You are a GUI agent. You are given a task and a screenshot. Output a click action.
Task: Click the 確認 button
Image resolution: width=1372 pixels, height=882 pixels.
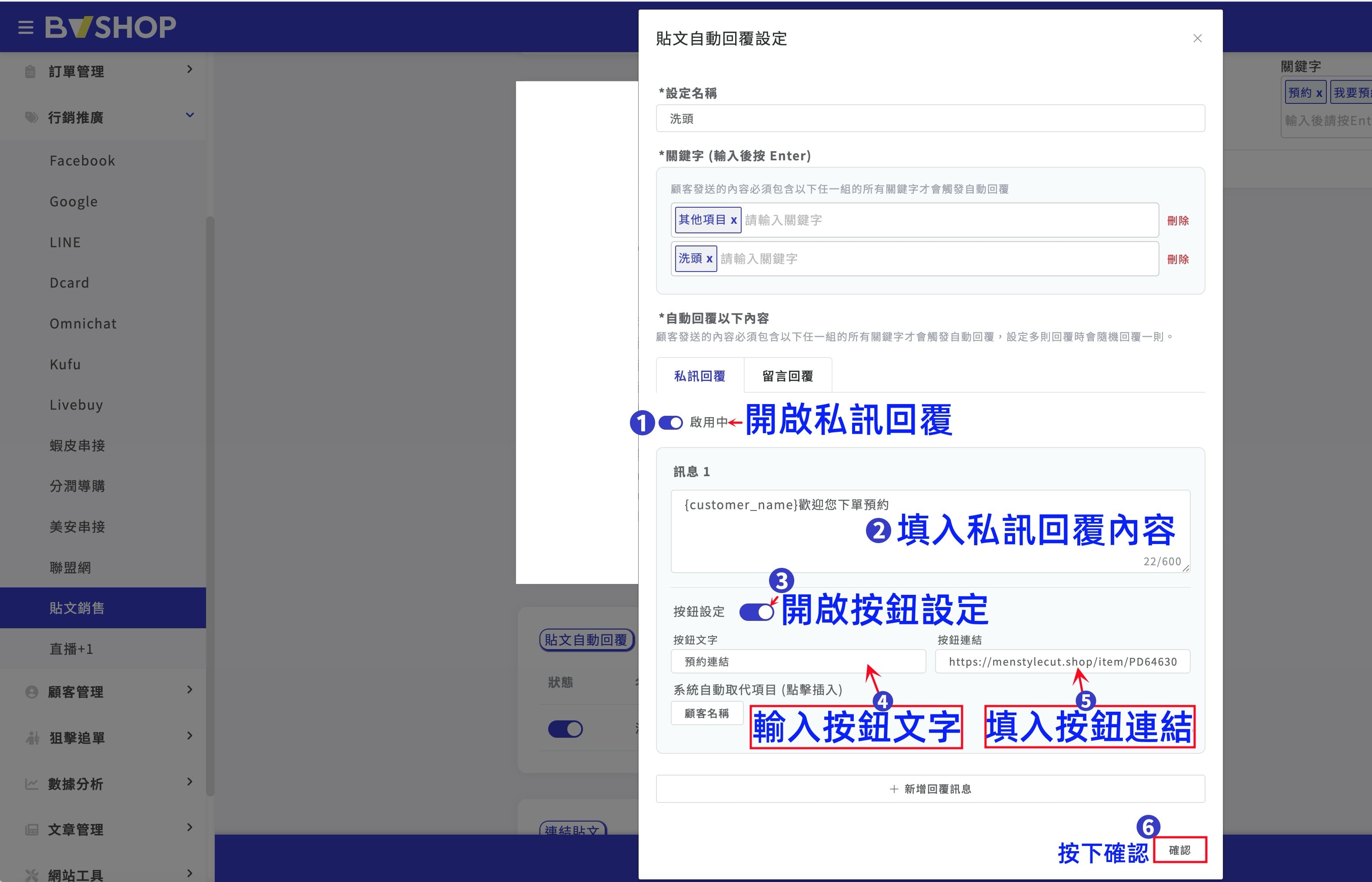click(x=1179, y=850)
